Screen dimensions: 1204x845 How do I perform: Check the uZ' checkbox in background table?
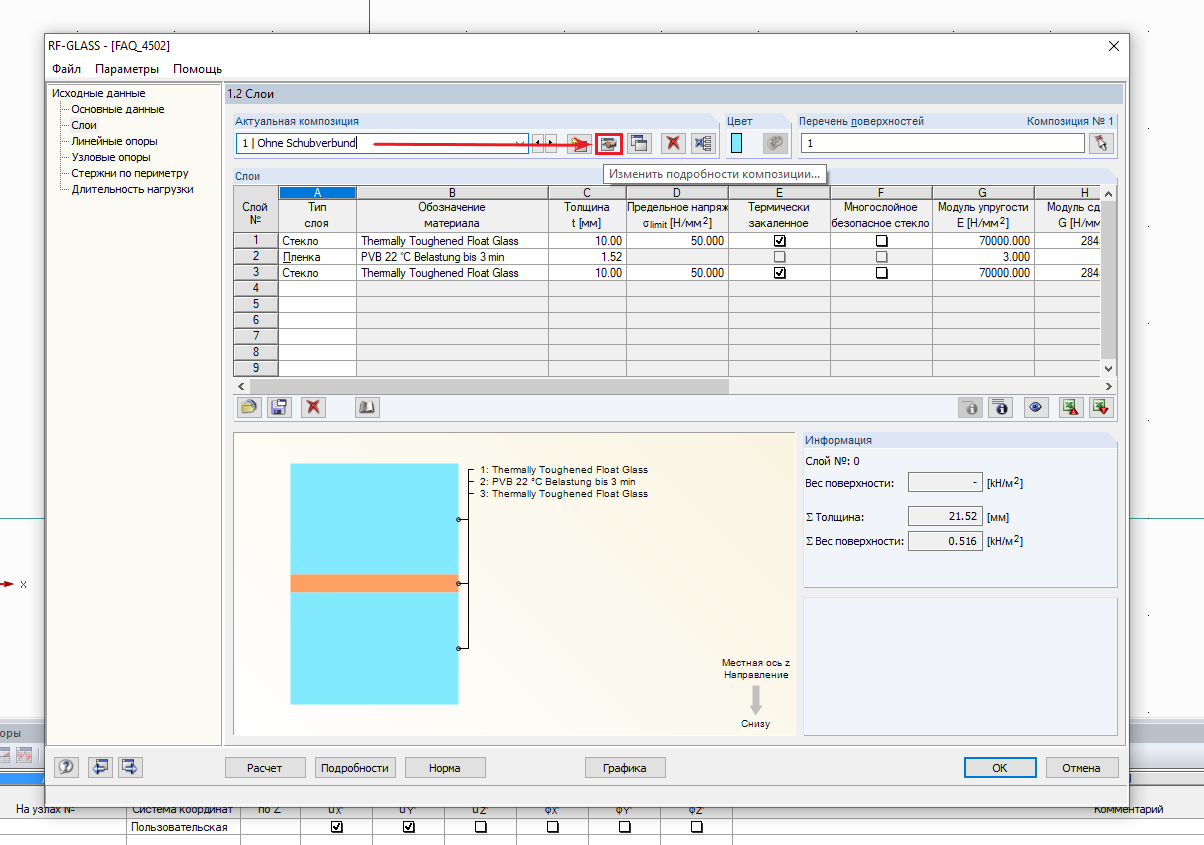tap(481, 827)
